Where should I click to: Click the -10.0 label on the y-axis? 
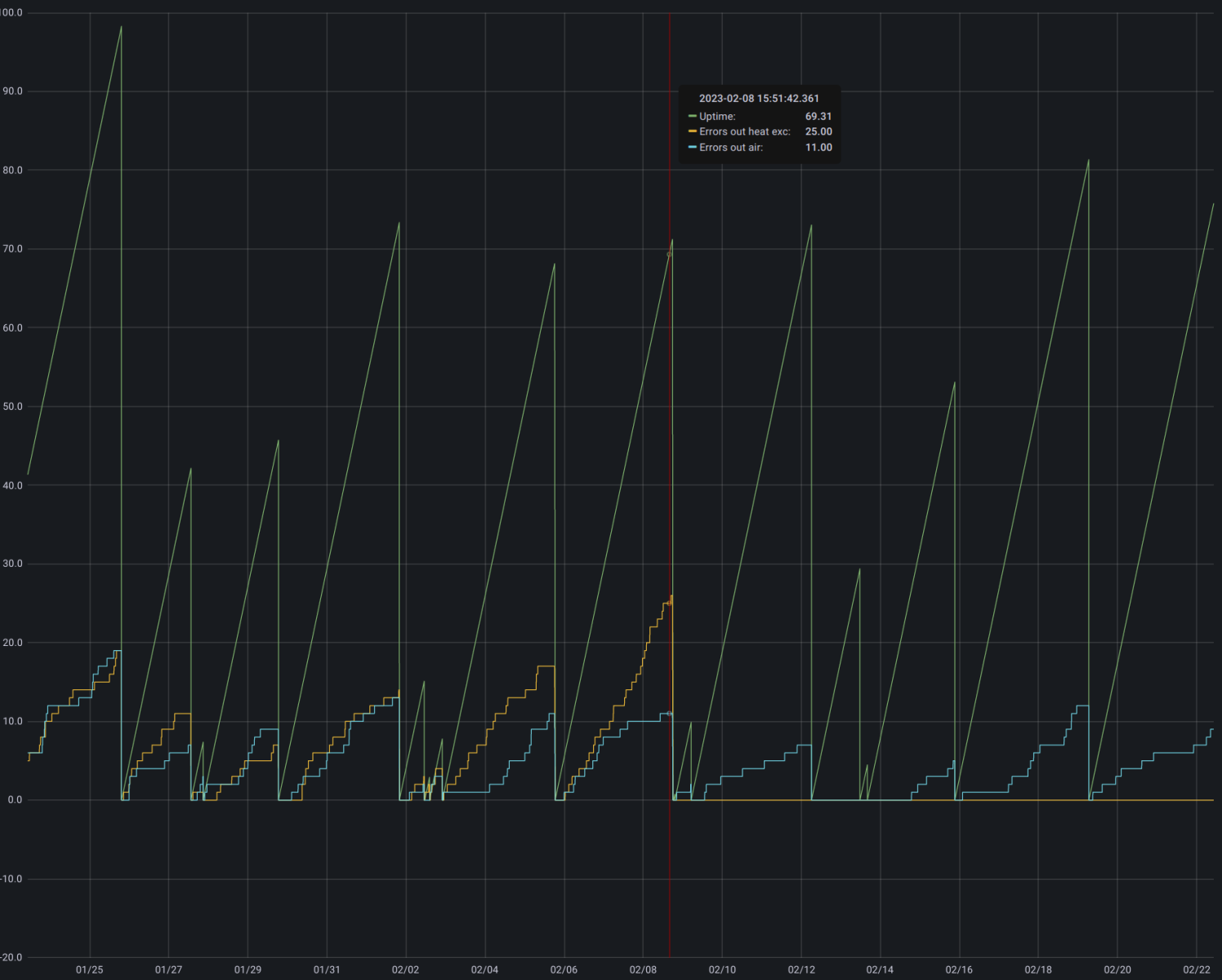click(11, 879)
